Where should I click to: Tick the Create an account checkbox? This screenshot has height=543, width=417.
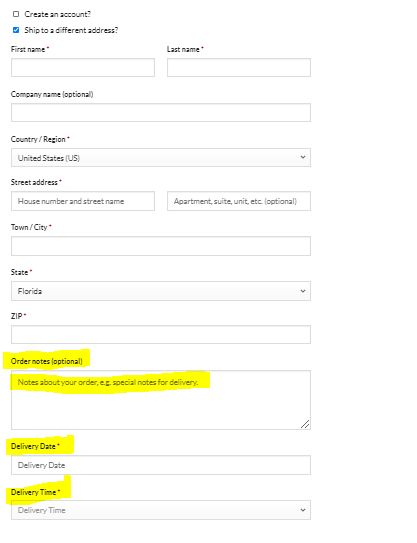pyautogui.click(x=16, y=14)
